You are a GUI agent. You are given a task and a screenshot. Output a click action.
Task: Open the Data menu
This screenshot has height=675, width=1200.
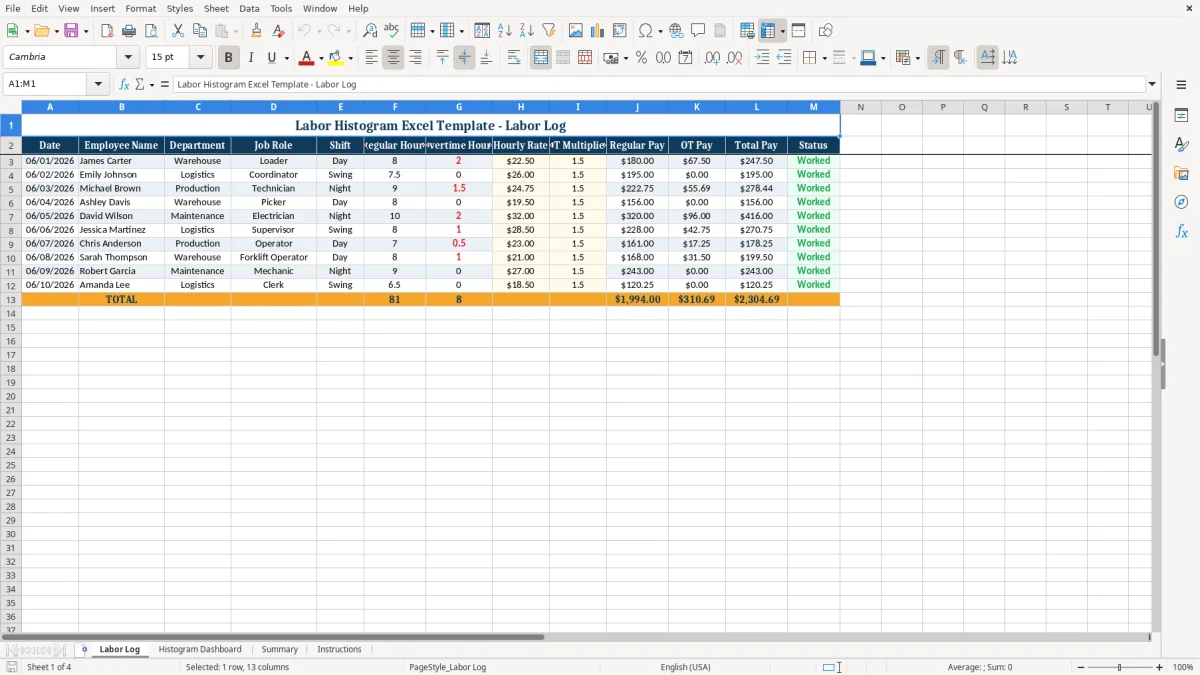tap(249, 8)
